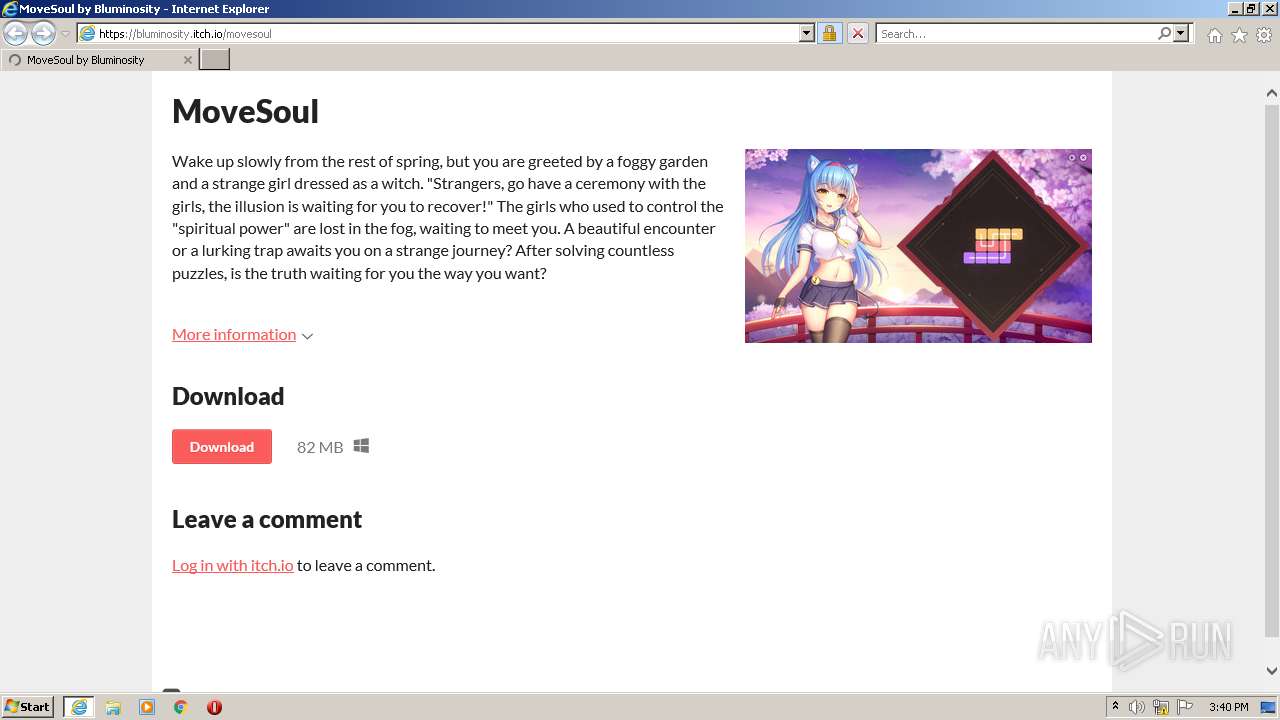Open the Windows Start menu
Image resolution: width=1280 pixels, height=720 pixels.
tap(28, 707)
